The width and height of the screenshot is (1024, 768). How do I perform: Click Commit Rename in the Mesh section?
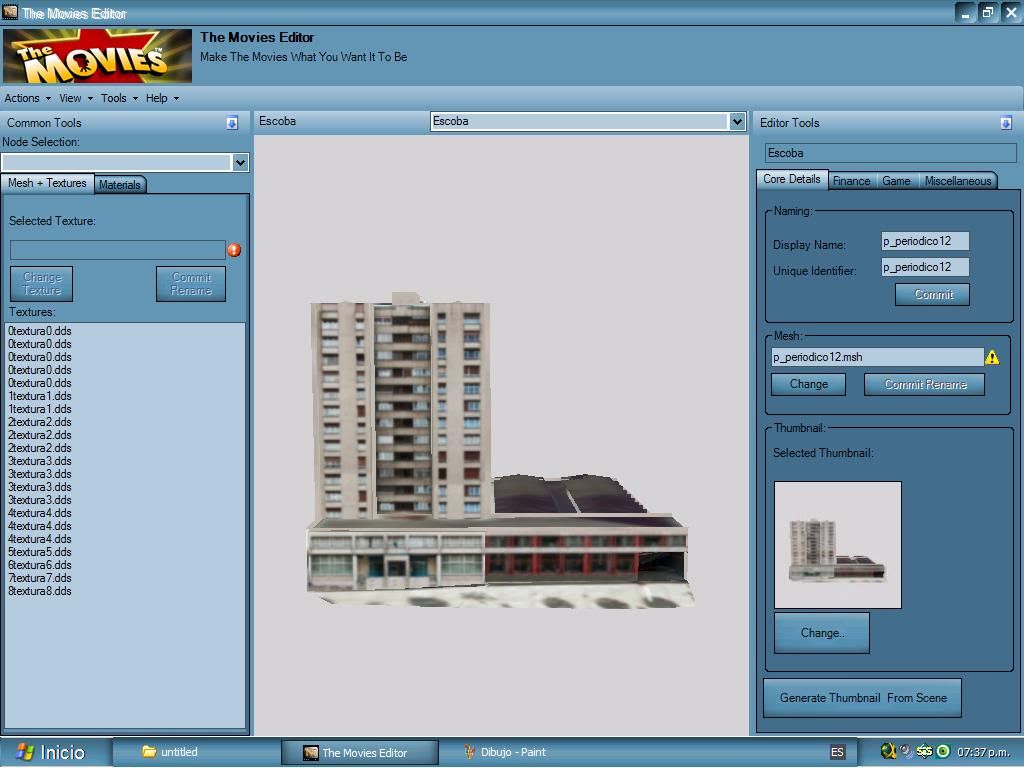[x=925, y=385]
